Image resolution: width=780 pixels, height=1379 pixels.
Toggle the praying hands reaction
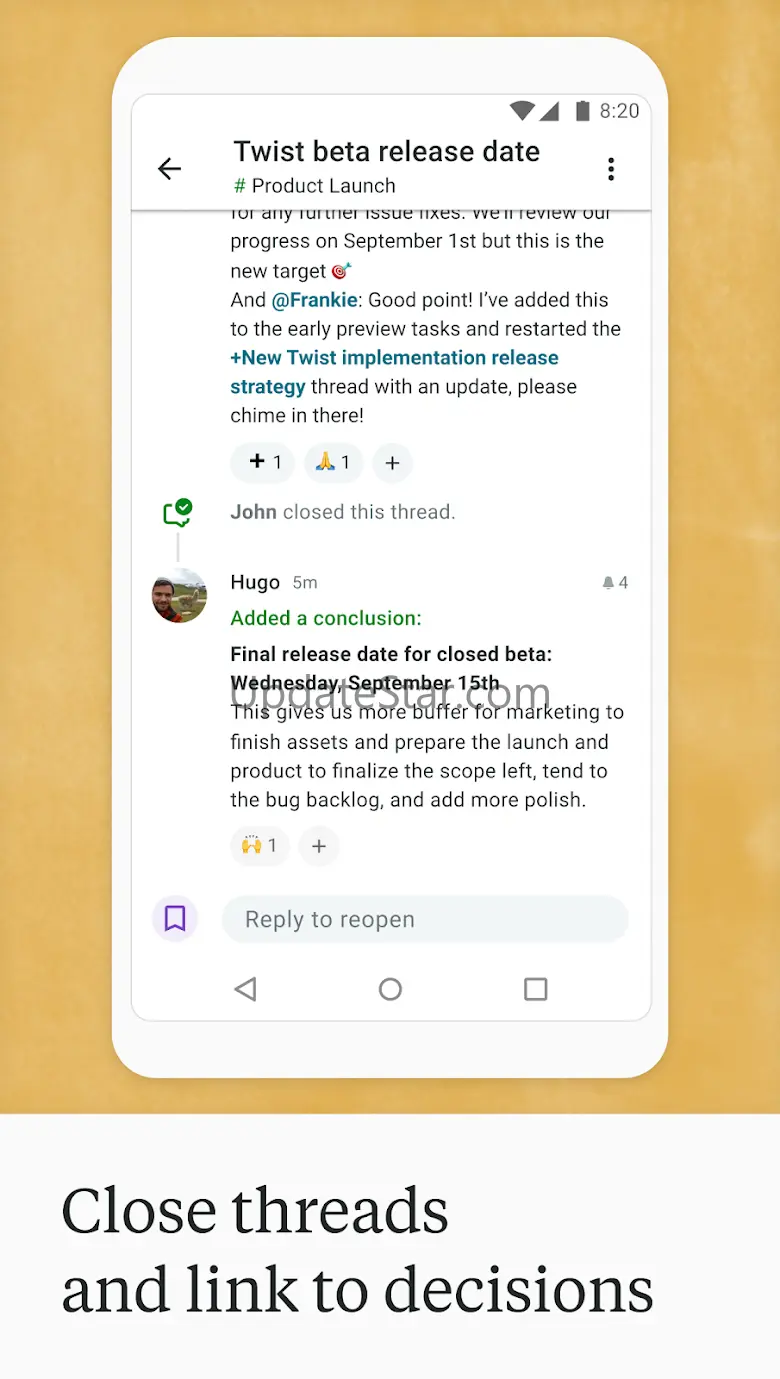coord(333,462)
